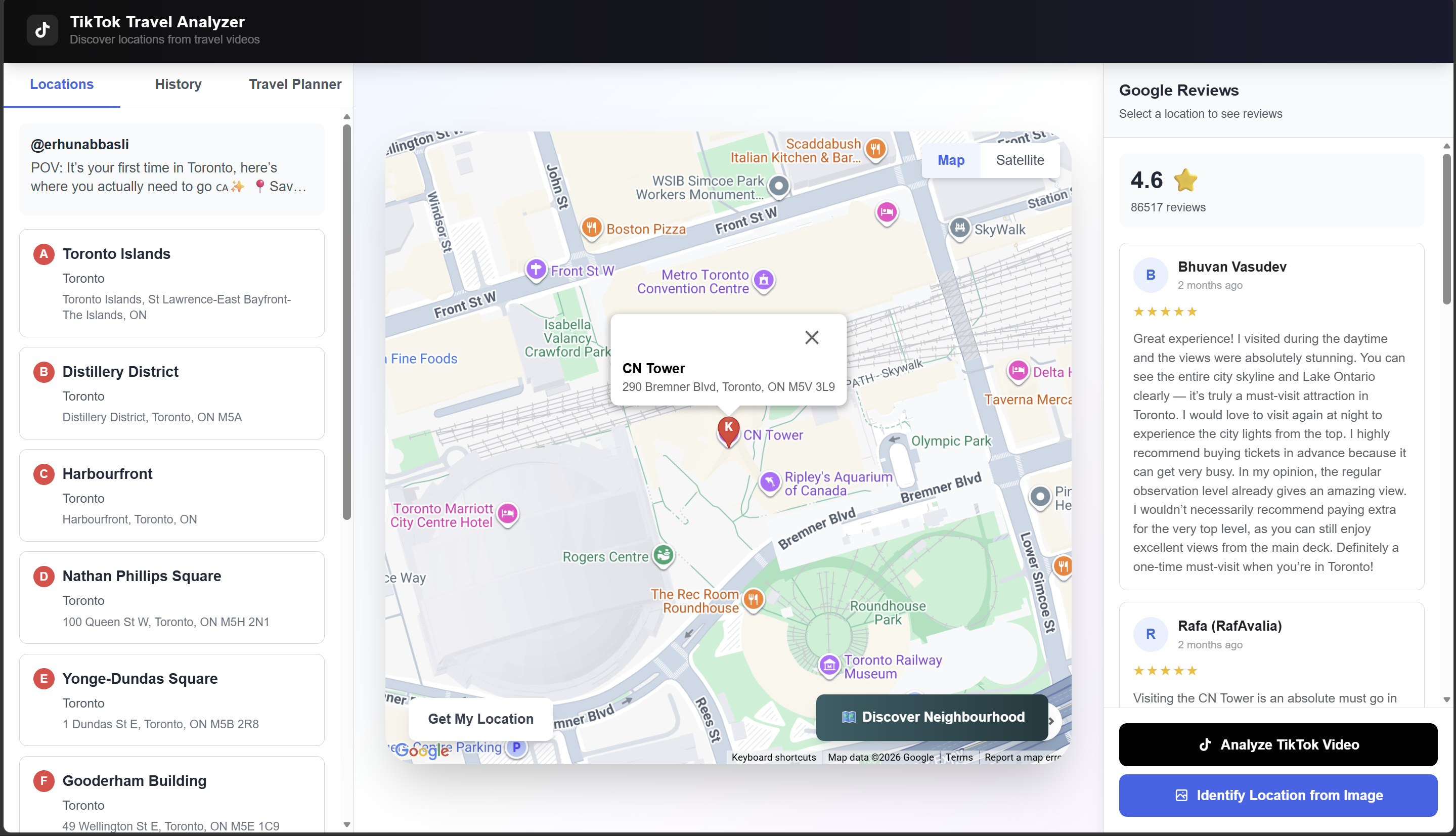Screen dimensions: 1456x836
Task: Select the Map view toggle
Action: [x=950, y=160]
